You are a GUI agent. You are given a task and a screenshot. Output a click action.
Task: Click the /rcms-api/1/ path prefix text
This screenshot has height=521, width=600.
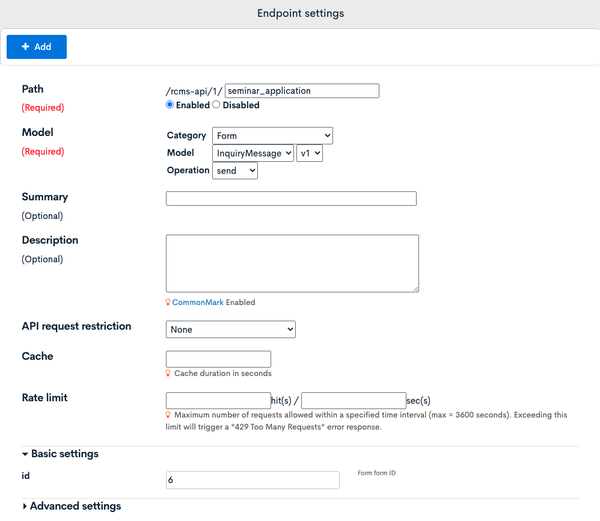(x=194, y=91)
